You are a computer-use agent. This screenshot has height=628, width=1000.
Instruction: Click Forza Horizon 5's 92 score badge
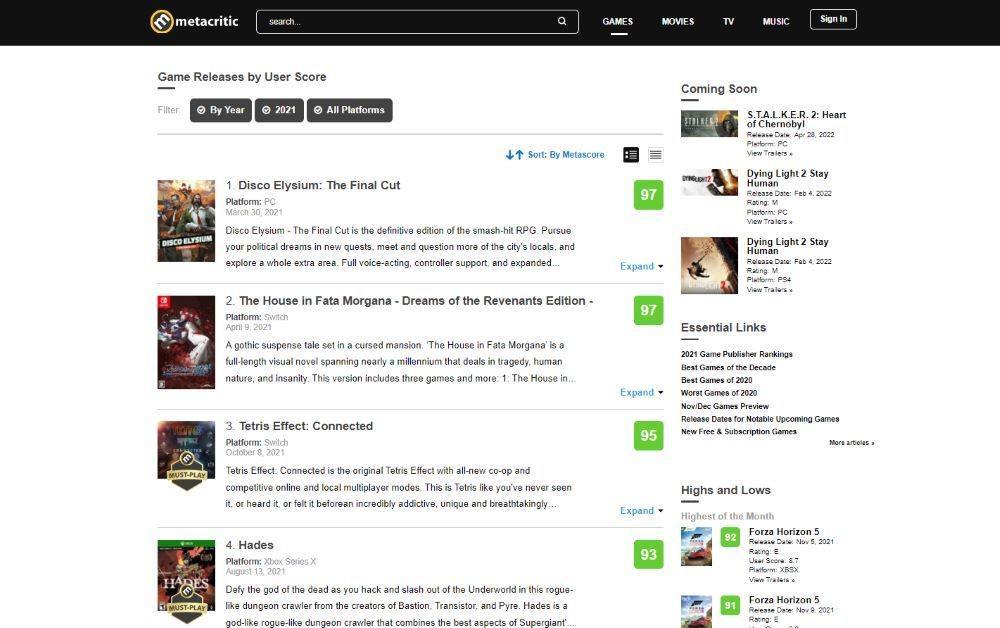coord(730,537)
